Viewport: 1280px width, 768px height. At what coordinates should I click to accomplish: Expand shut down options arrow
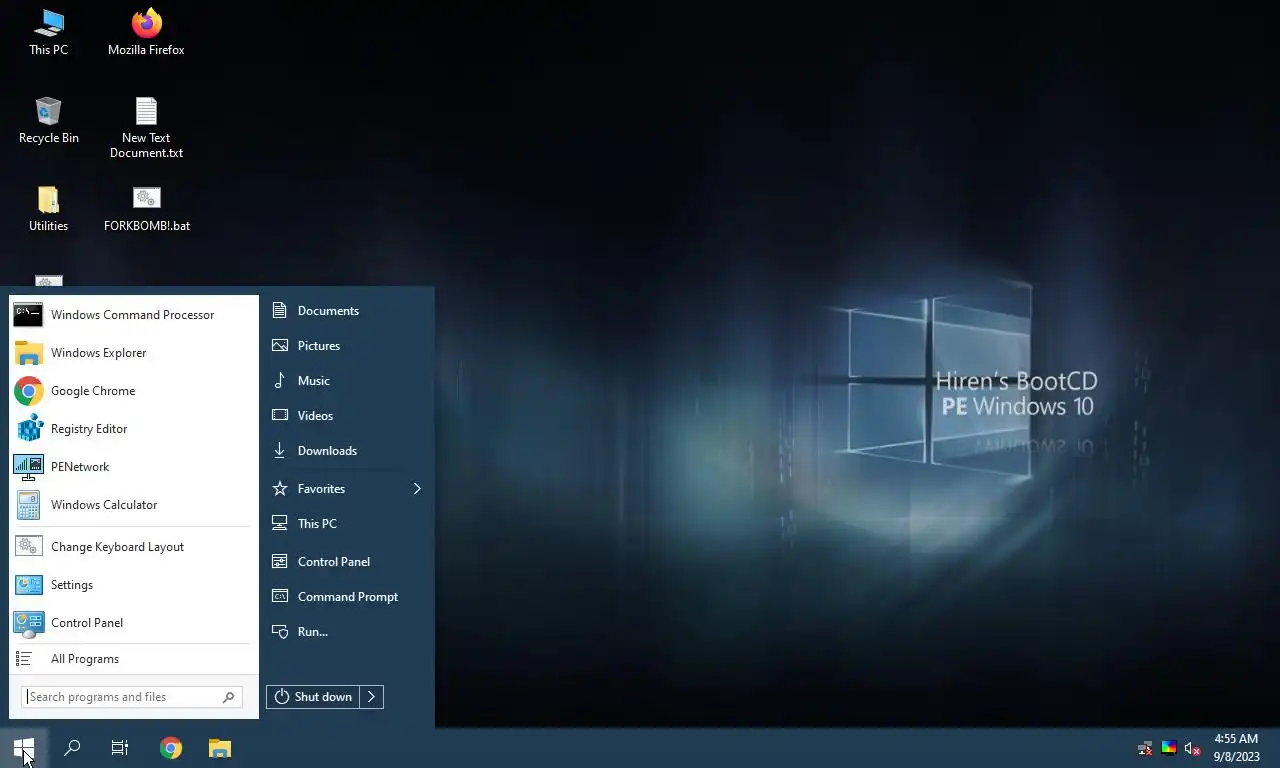coord(371,697)
